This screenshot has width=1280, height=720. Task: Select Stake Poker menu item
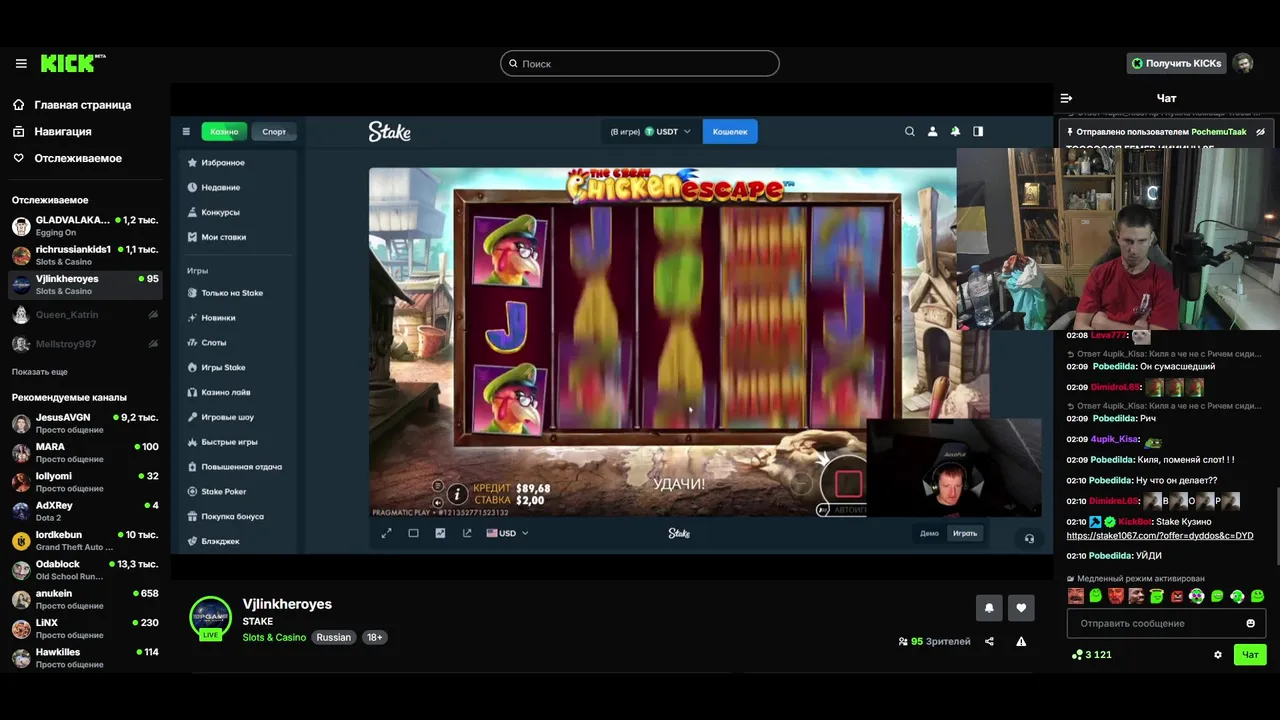(x=240, y=491)
